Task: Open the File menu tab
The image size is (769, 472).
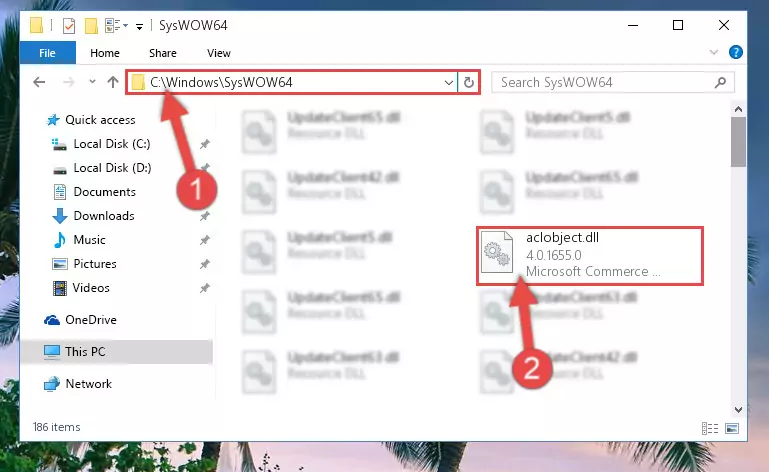Action: click(48, 53)
